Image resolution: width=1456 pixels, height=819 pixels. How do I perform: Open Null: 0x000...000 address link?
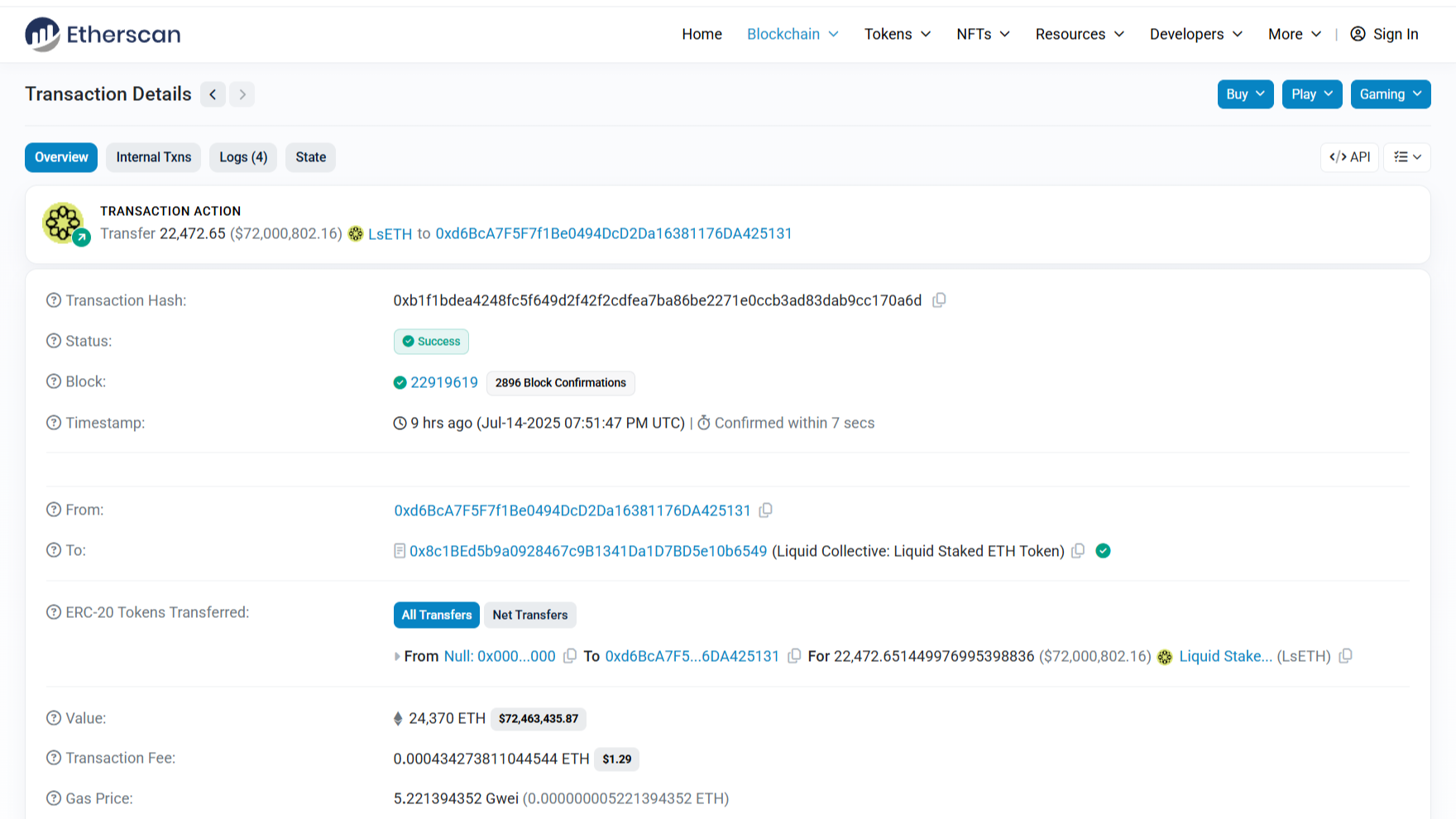click(x=500, y=656)
